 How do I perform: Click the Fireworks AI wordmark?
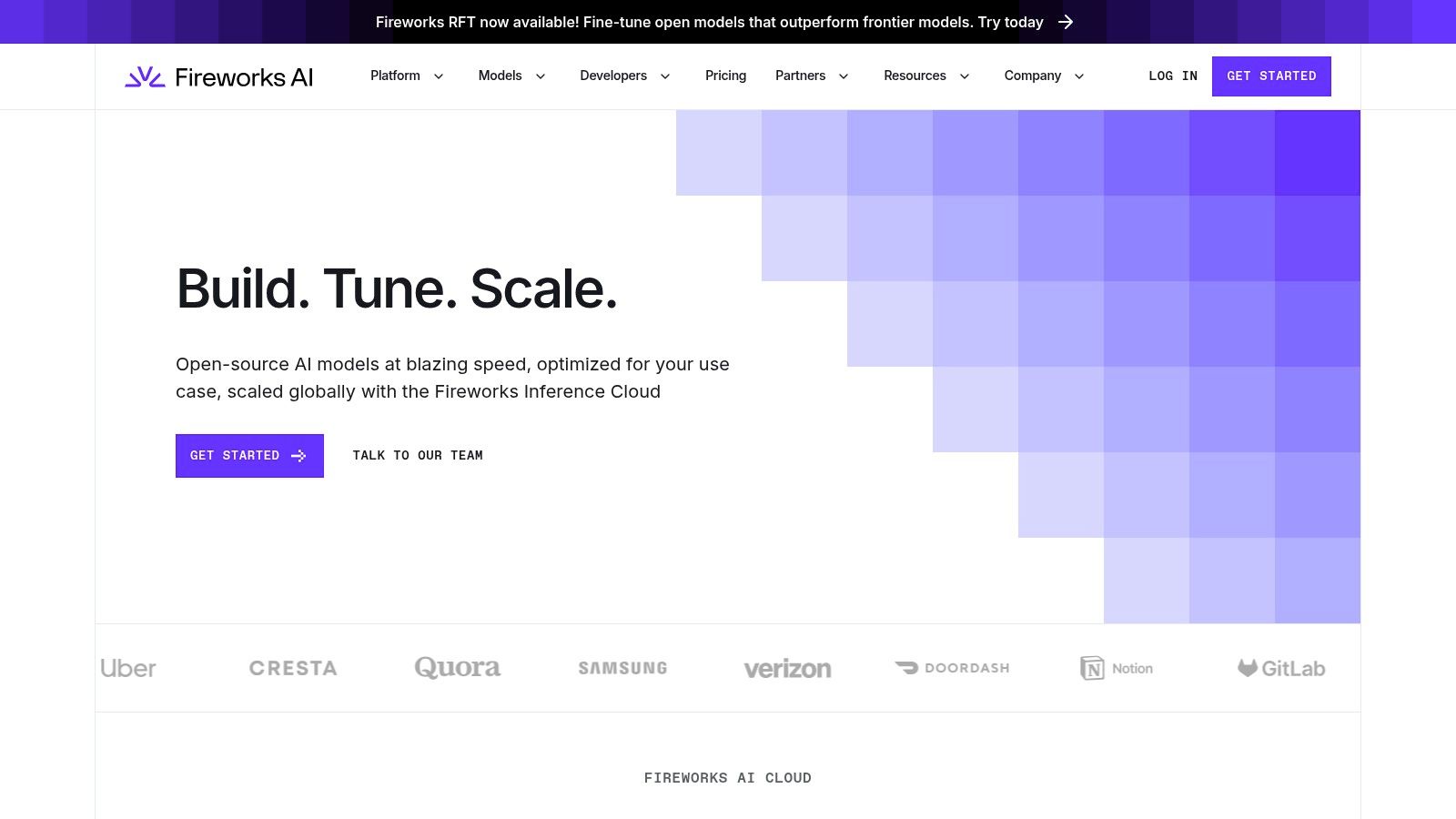point(244,77)
